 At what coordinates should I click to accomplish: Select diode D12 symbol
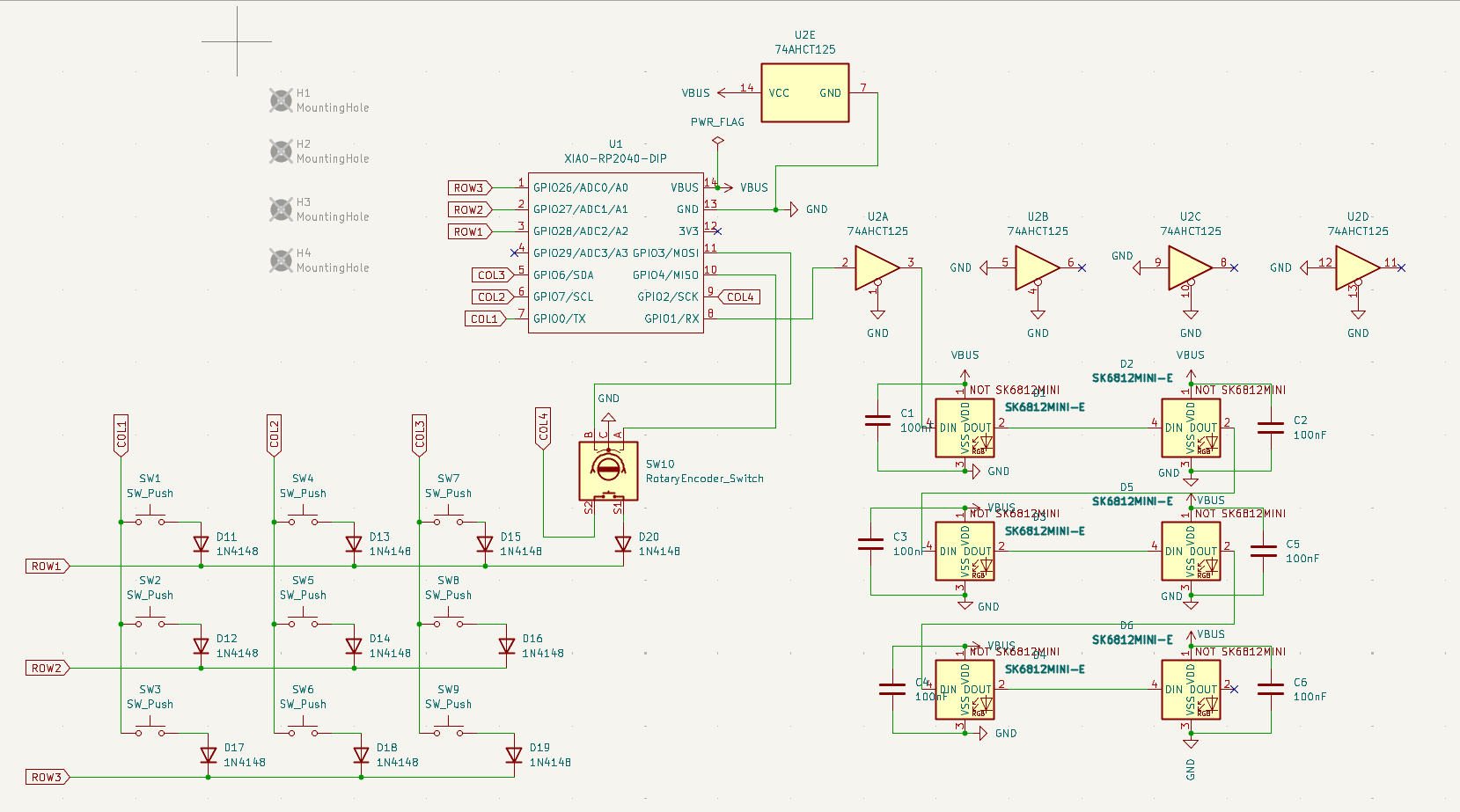pyautogui.click(x=201, y=647)
